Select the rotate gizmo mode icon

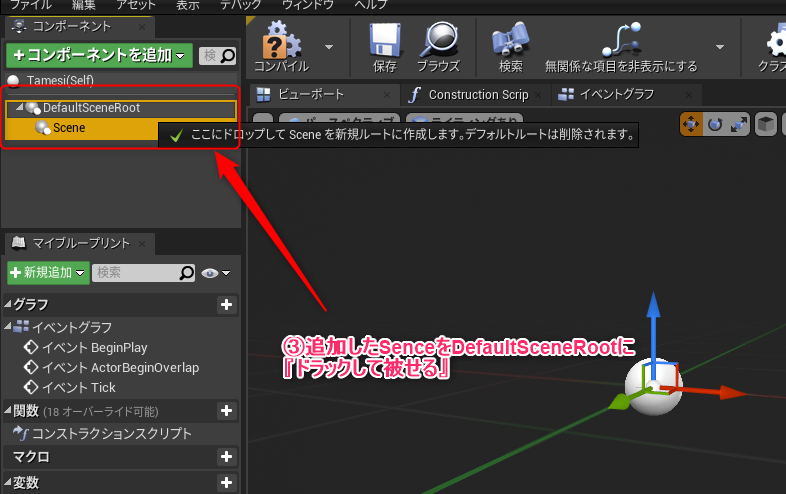pyautogui.click(x=715, y=124)
